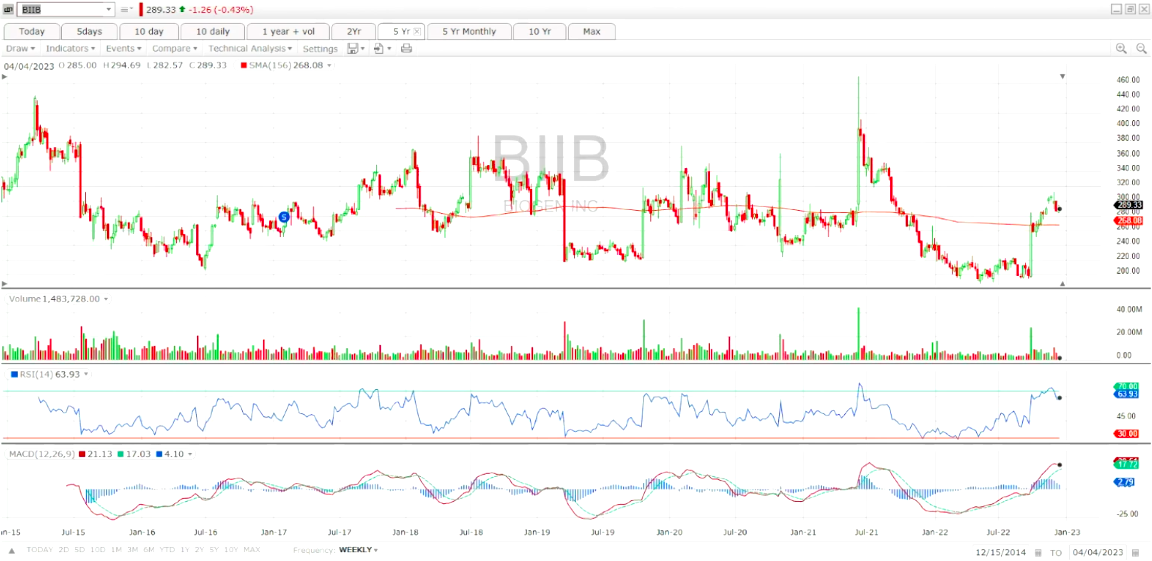
Task: Switch to the 5days tab
Action: (88, 32)
